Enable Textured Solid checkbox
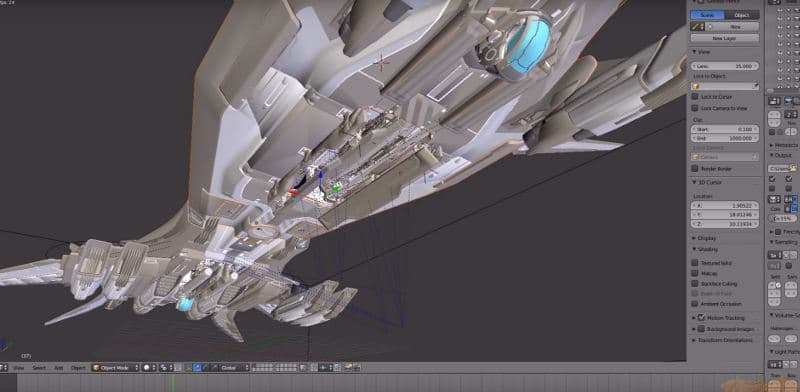800x392 pixels. click(x=694, y=263)
